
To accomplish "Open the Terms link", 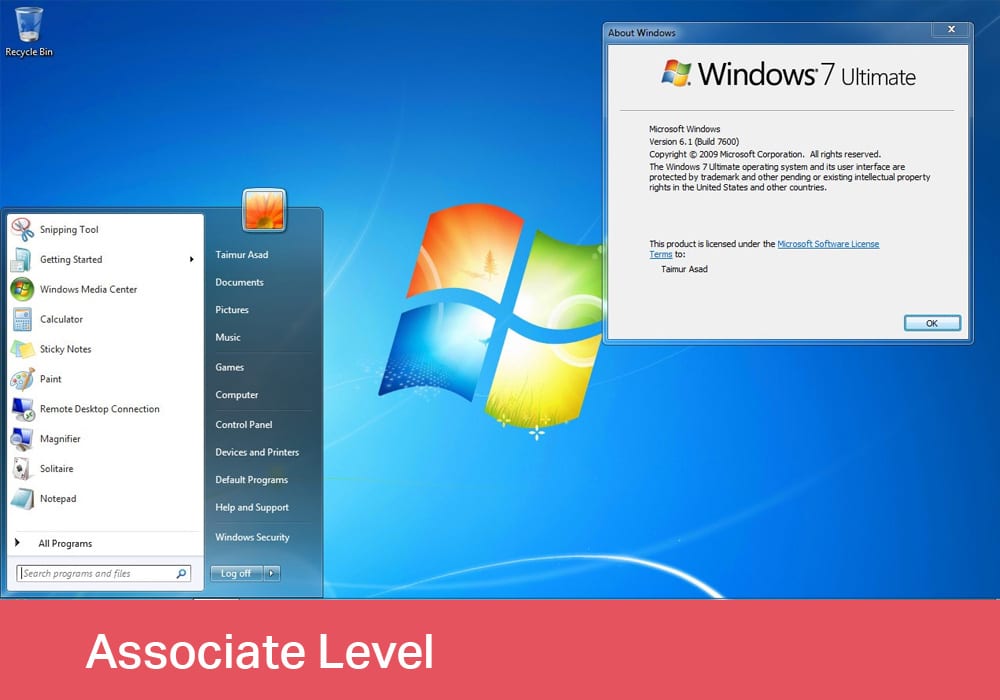I will pyautogui.click(x=661, y=254).
